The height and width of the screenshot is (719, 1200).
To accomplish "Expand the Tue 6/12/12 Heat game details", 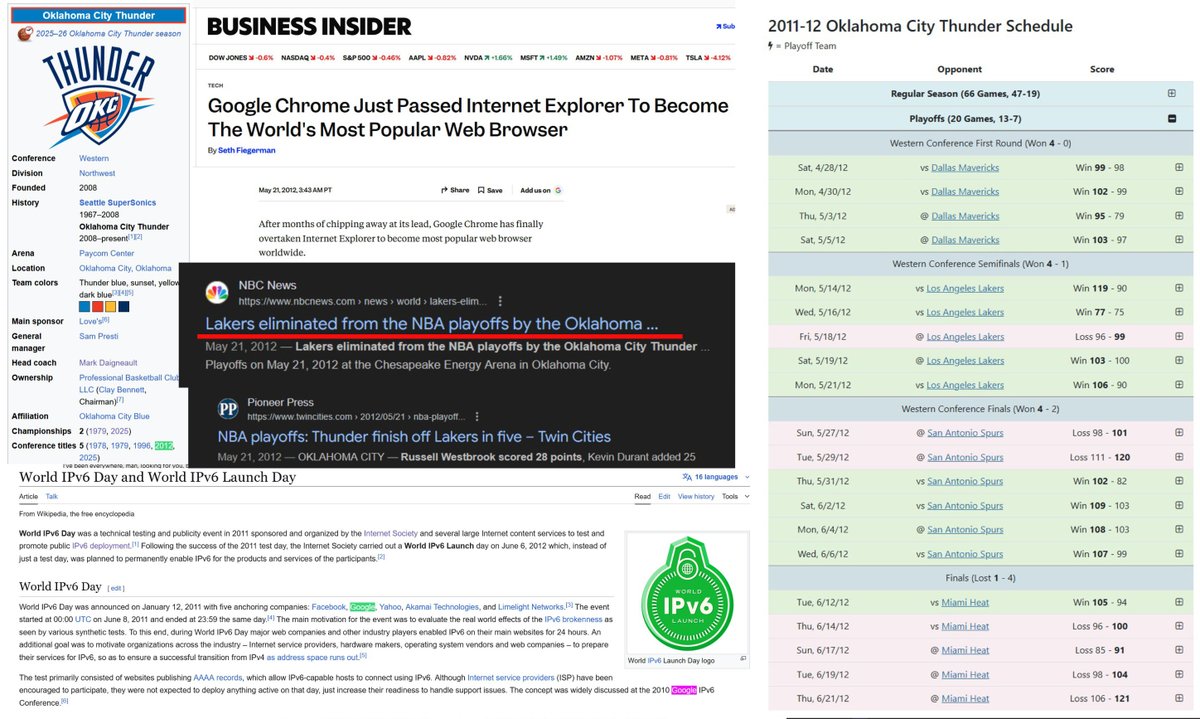I will pyautogui.click(x=1179, y=602).
